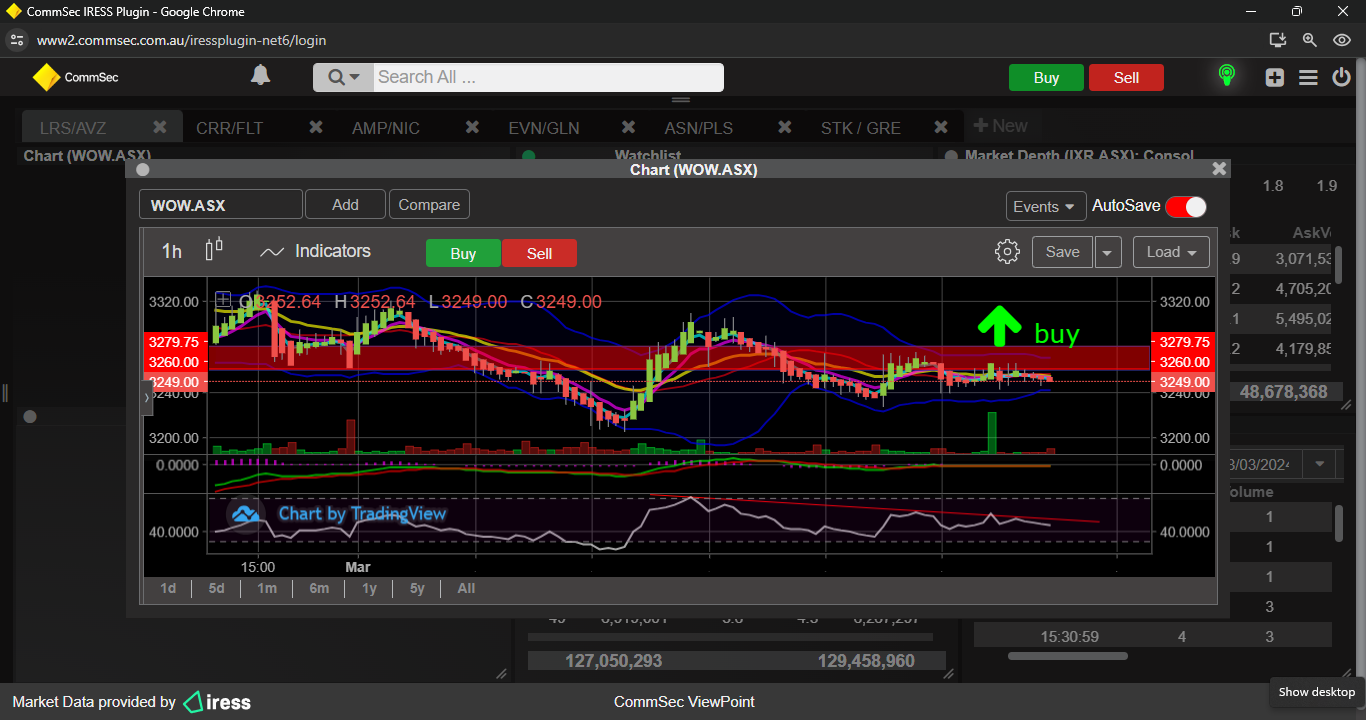Click the browser site info icon
This screenshot has width=1366, height=720.
(16, 40)
